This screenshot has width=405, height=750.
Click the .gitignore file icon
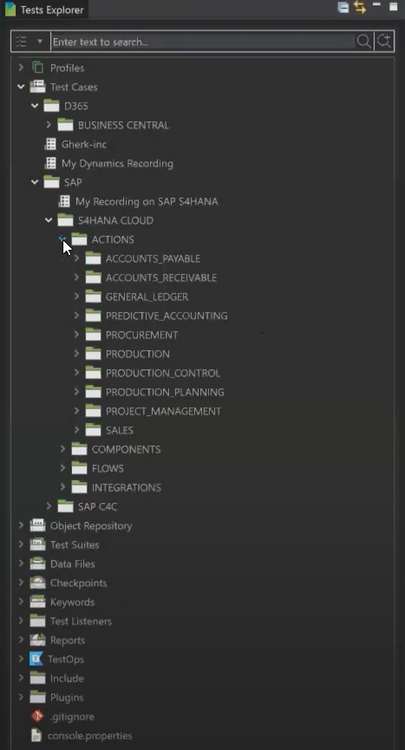click(x=37, y=716)
